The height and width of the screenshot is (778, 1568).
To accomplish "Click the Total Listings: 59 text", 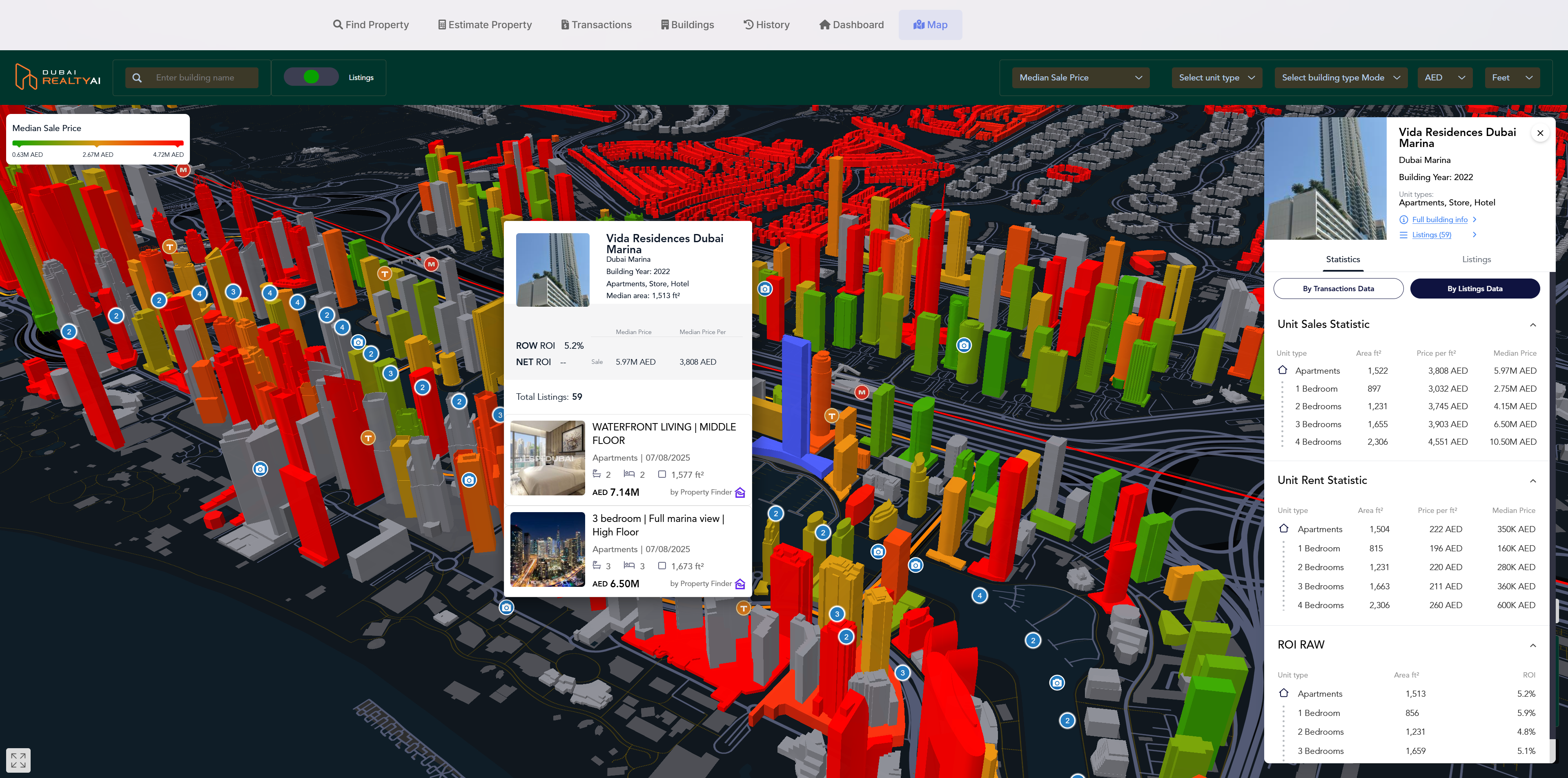I will (549, 397).
